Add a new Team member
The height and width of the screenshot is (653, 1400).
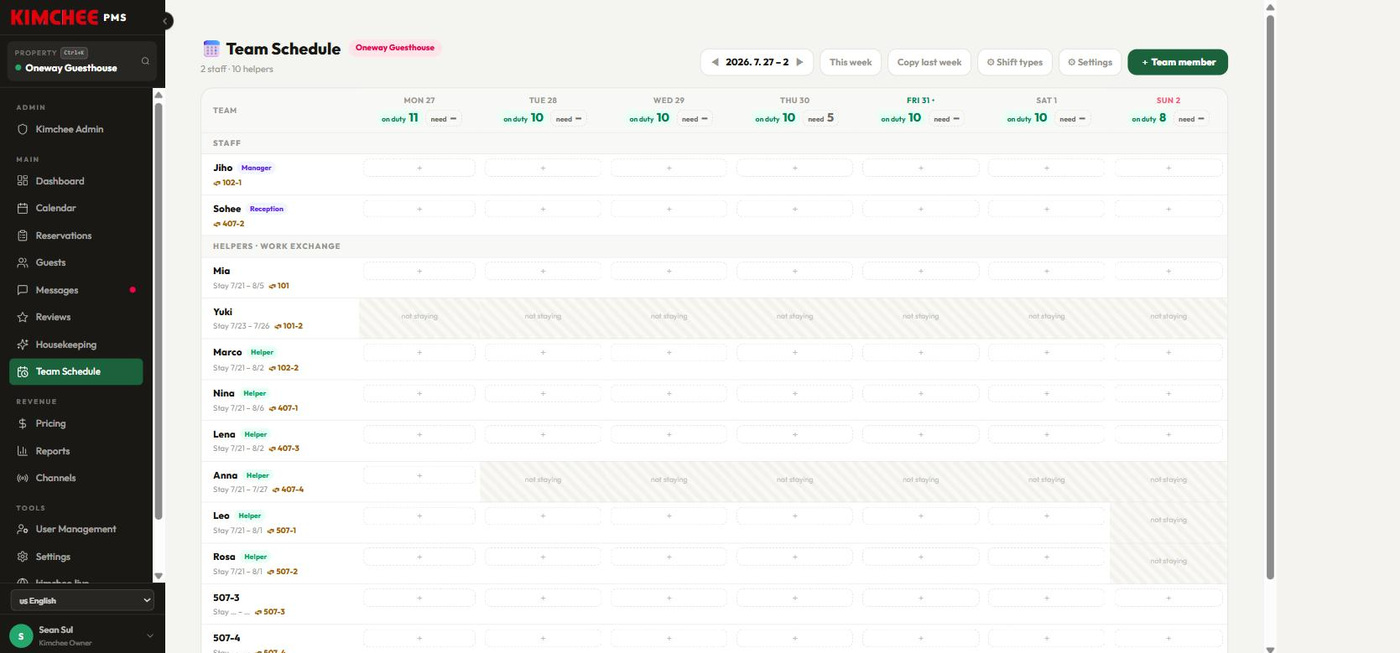(1178, 62)
